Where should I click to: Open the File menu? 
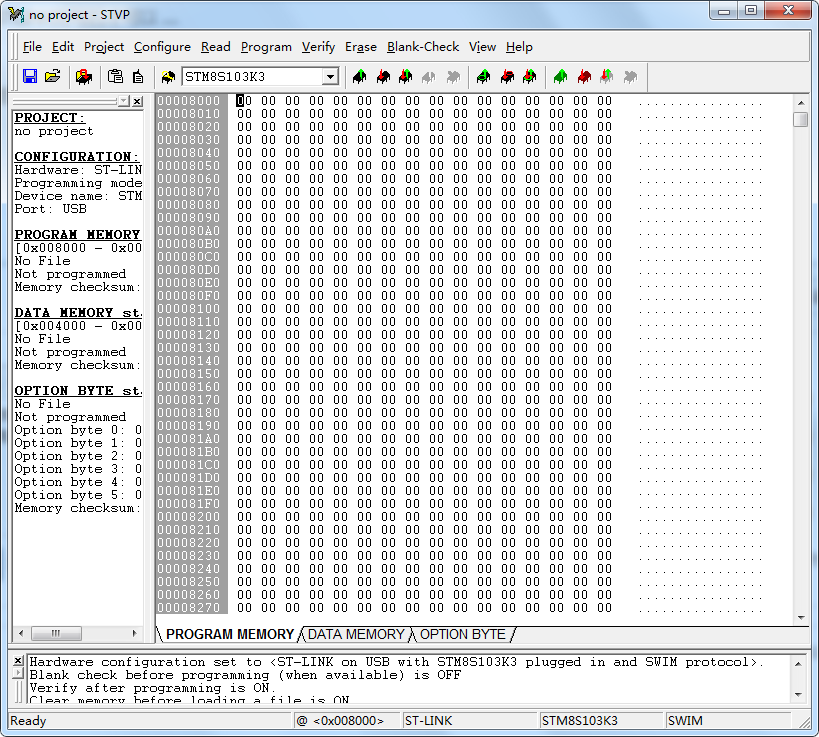32,47
